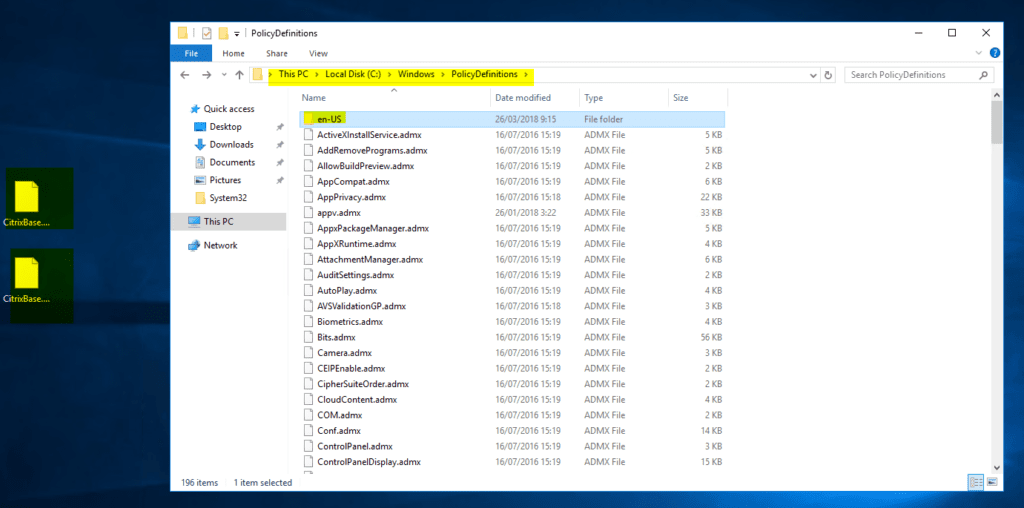Click the Windows segment in address path
Screen dimensions: 1024x508
[416, 75]
